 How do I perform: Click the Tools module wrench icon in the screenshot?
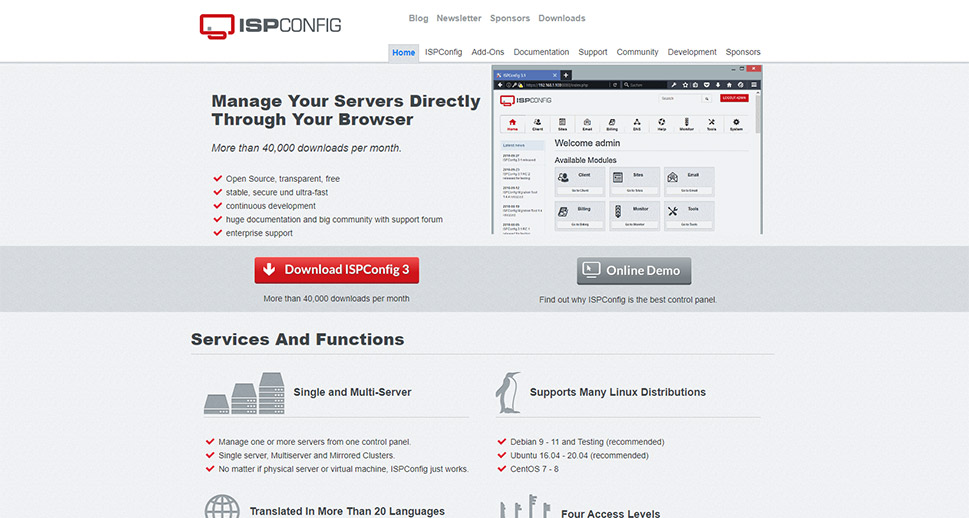(x=672, y=211)
